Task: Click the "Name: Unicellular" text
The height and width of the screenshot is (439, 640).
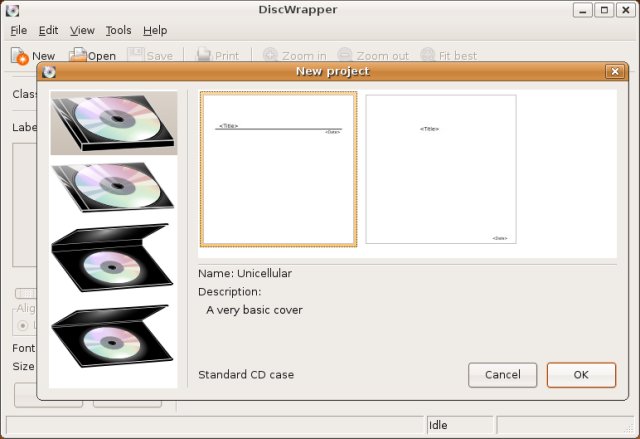Action: (245, 273)
